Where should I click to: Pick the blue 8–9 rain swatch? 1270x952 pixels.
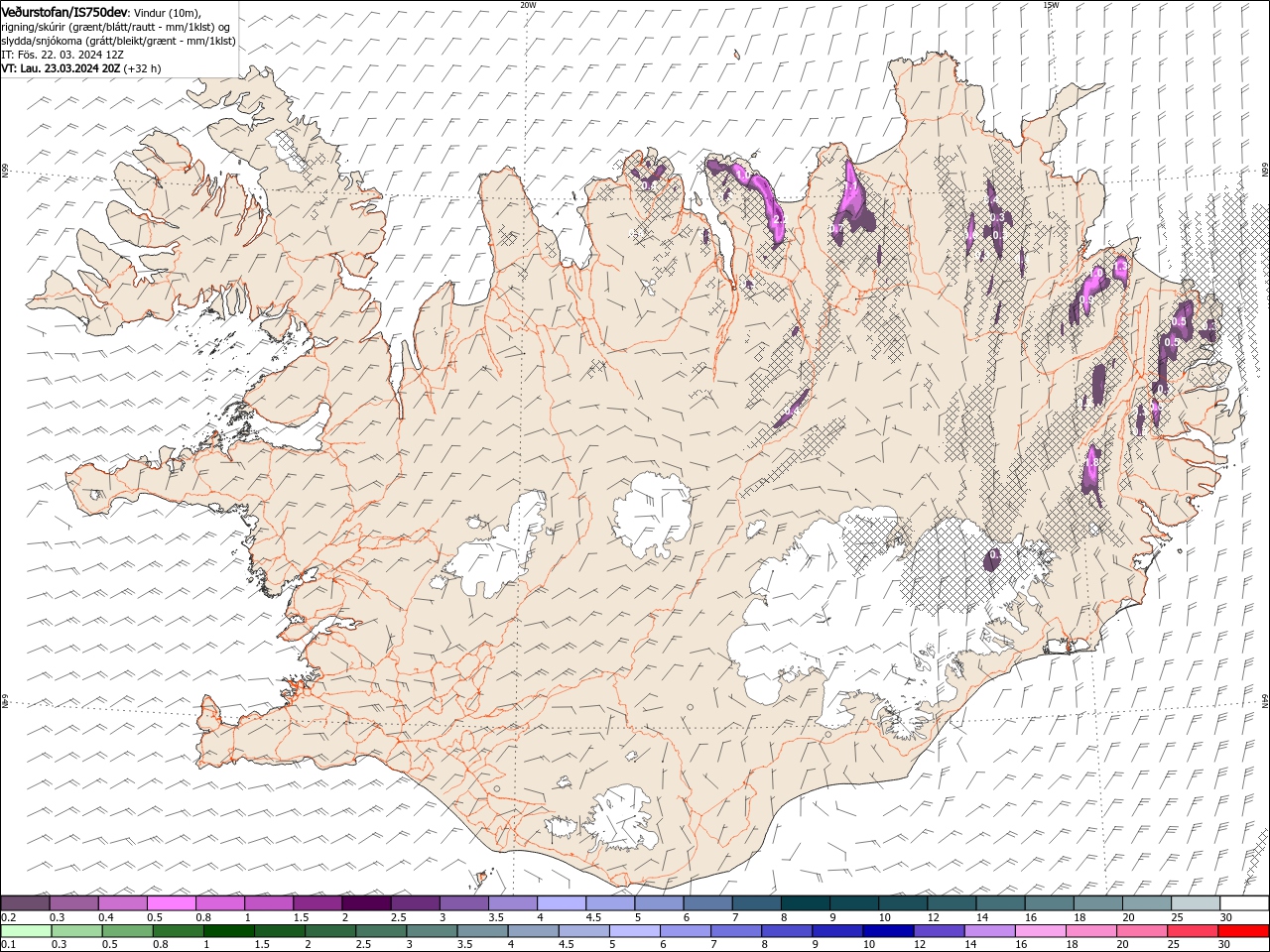pos(787,931)
